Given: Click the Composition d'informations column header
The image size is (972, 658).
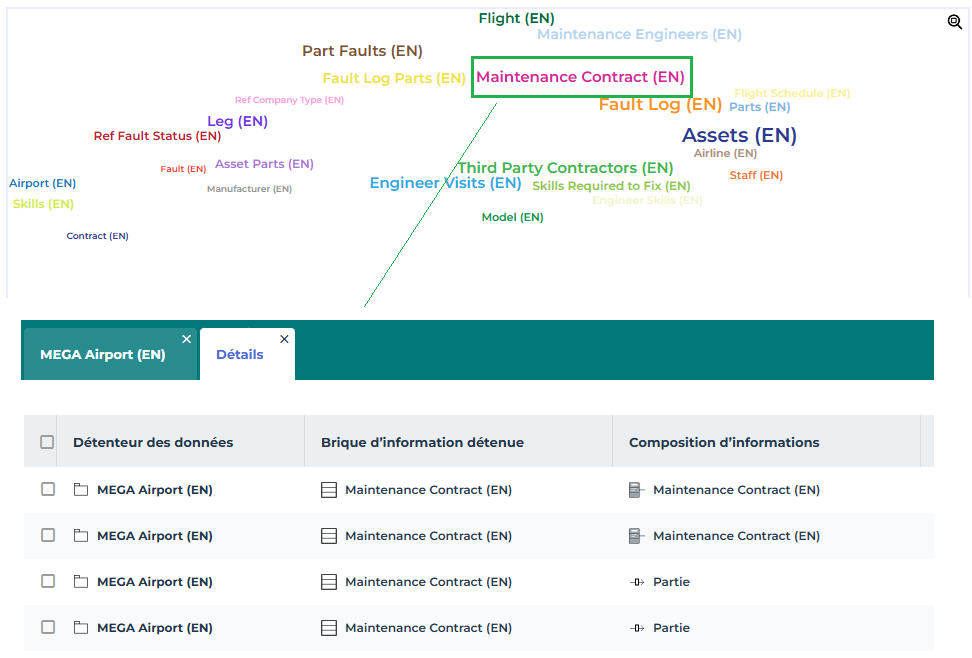Looking at the screenshot, I should (724, 442).
